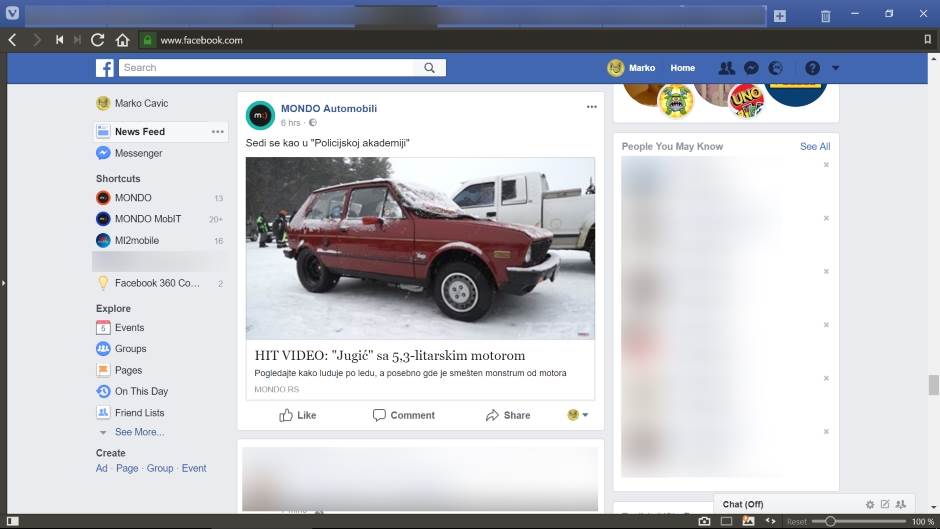The width and height of the screenshot is (940, 529).
Task: Click the Facebook logo icon
Action: (x=104, y=68)
